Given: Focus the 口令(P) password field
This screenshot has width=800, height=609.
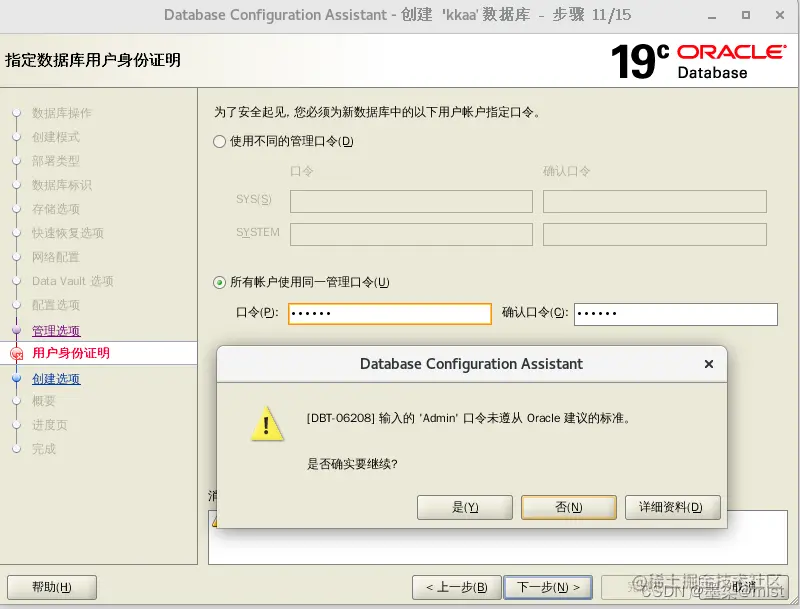Looking at the screenshot, I should pos(390,314).
